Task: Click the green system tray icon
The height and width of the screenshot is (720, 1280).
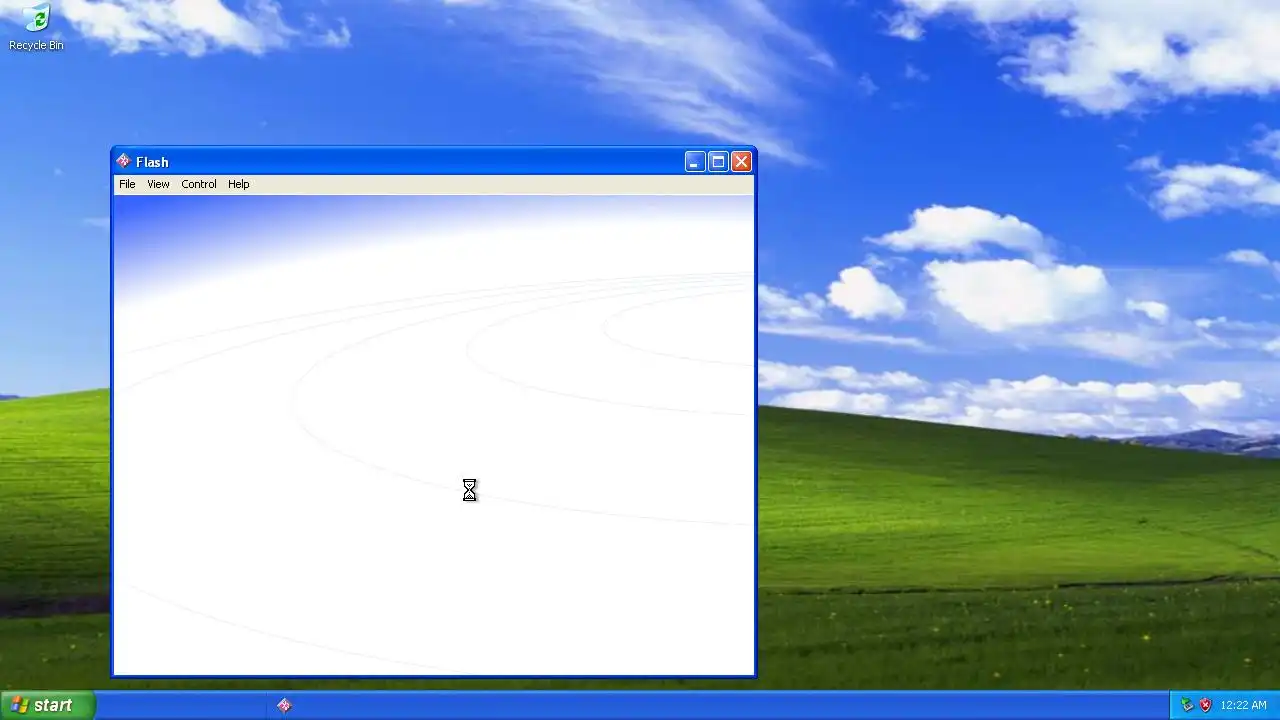Action: (x=1187, y=705)
